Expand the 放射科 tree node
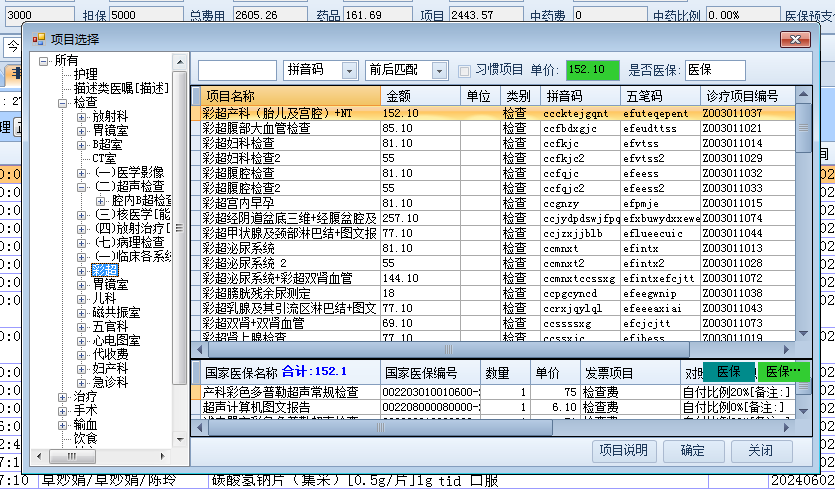This screenshot has height=503, width=835. pos(81,117)
